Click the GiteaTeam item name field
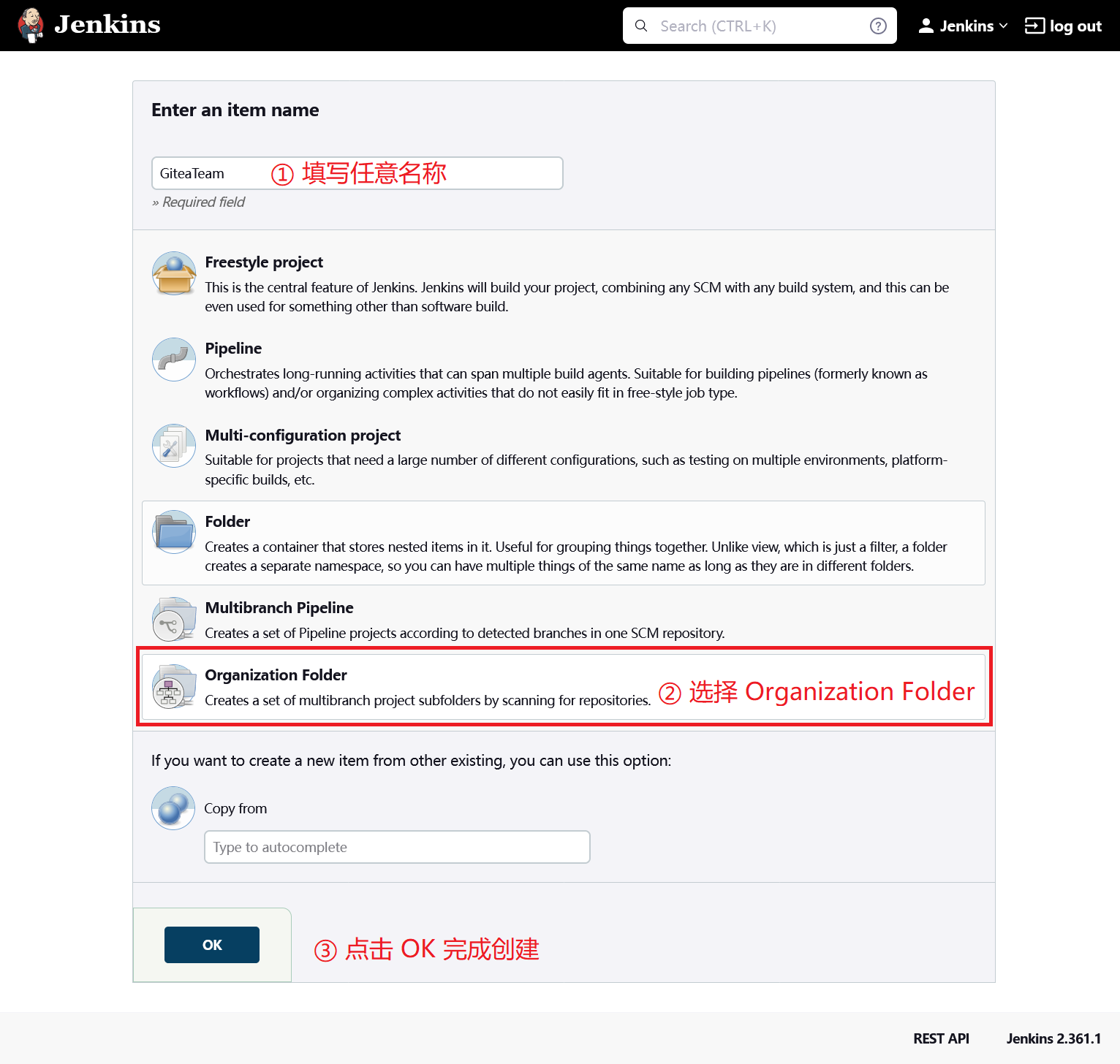The image size is (1120, 1064). (x=357, y=173)
